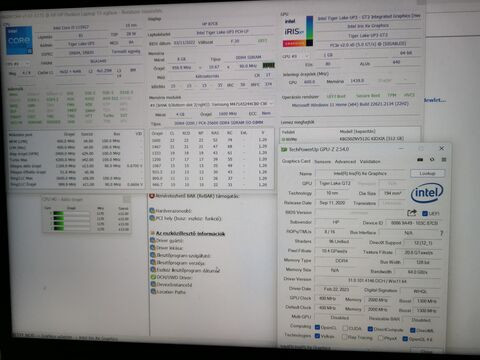480x360 pixels.
Task: Click icon beside PCI hely entry
Action: 152,218
